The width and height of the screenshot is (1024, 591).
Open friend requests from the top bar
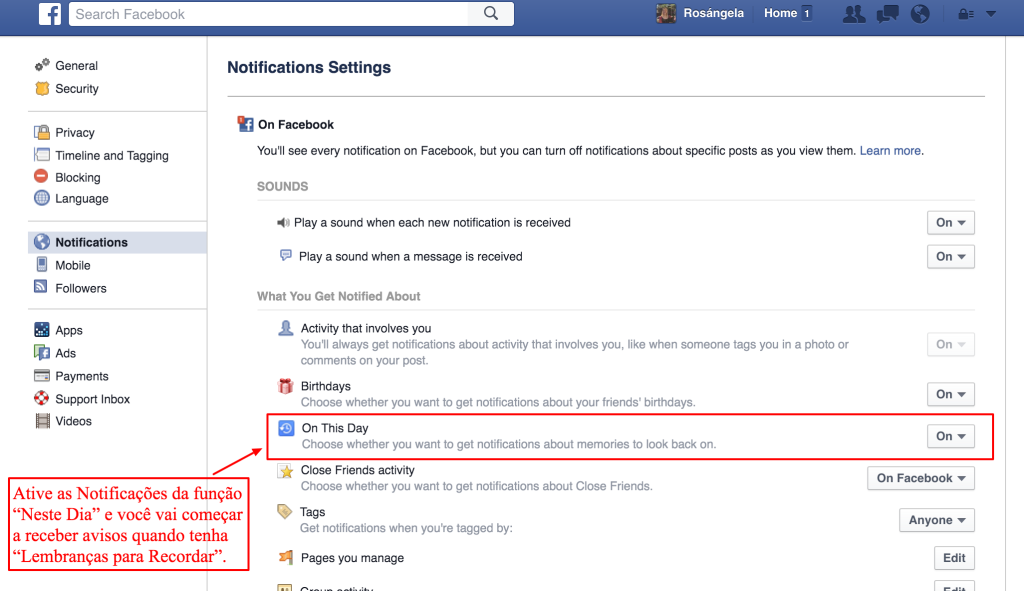click(853, 13)
